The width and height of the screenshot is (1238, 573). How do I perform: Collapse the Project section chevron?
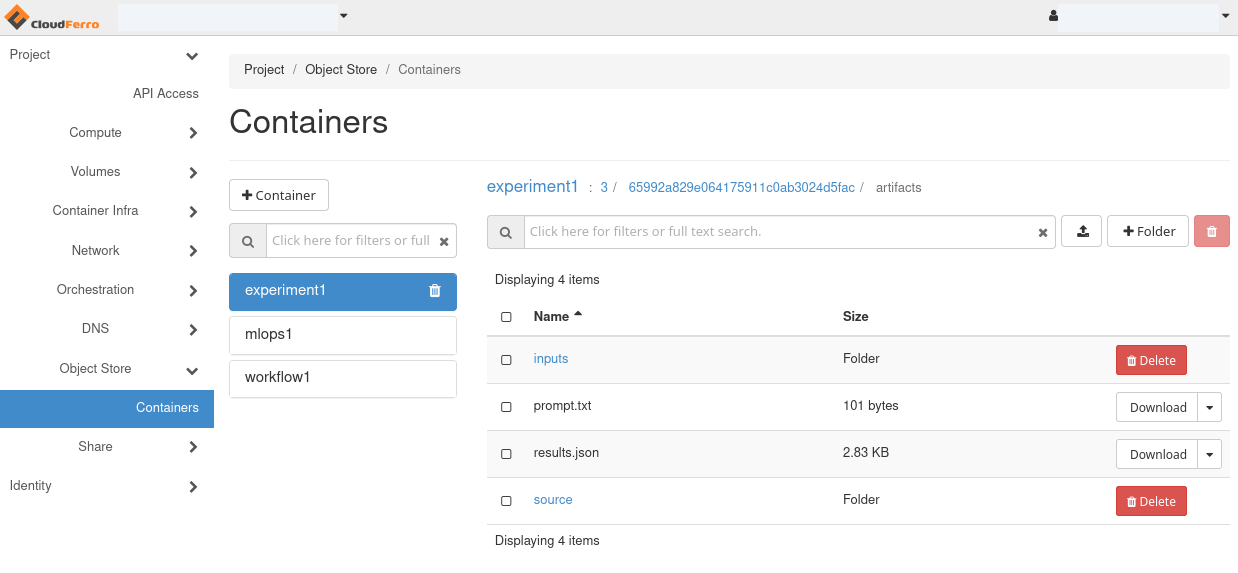click(192, 56)
